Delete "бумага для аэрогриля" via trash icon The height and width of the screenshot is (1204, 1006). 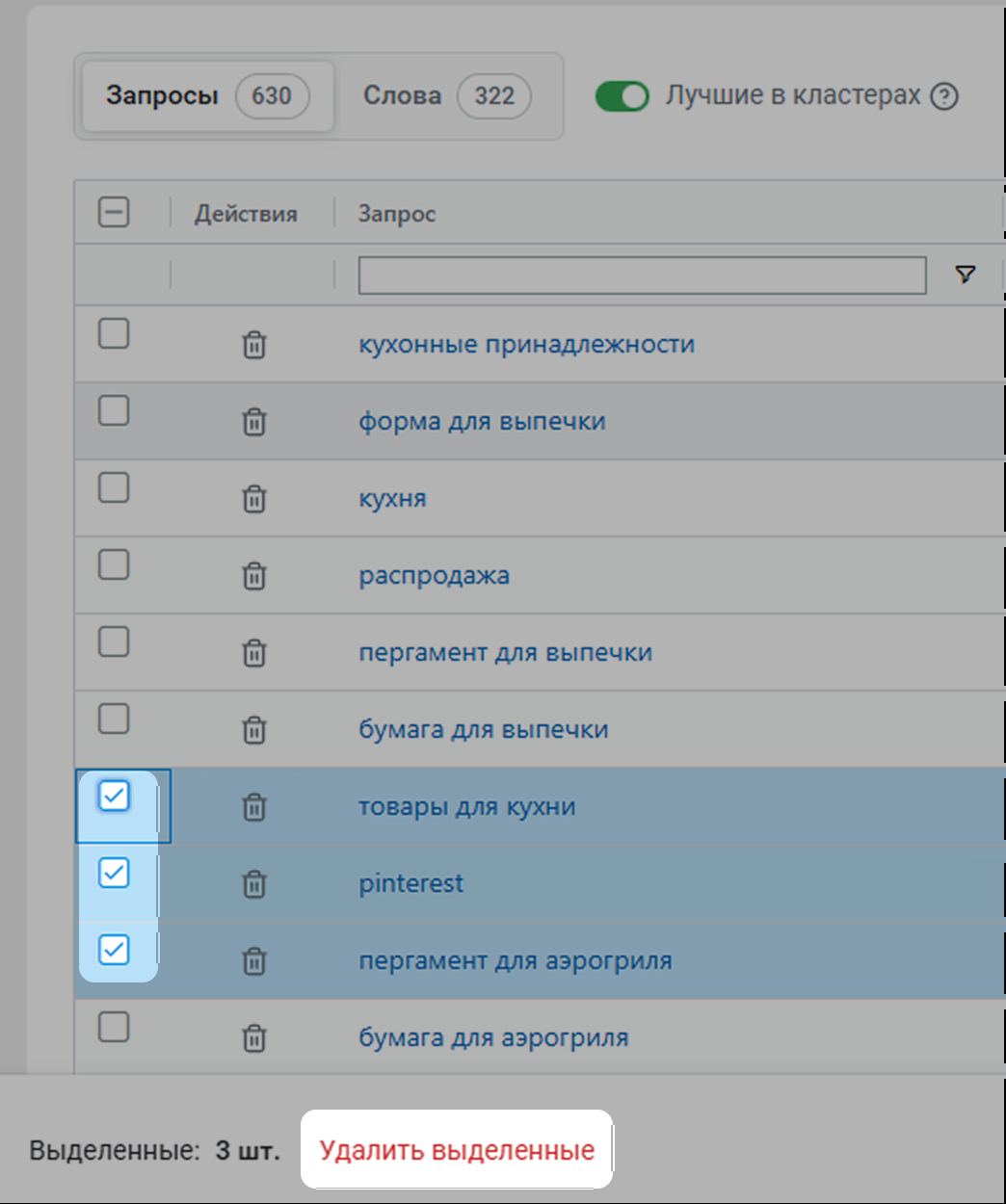[x=253, y=1038]
